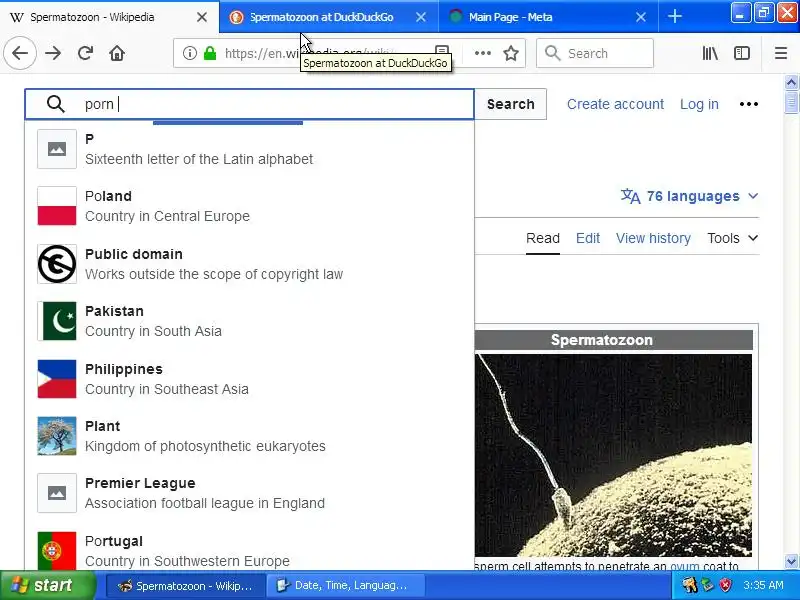The width and height of the screenshot is (800, 600).
Task: Open the Windows start menu
Action: point(47,585)
